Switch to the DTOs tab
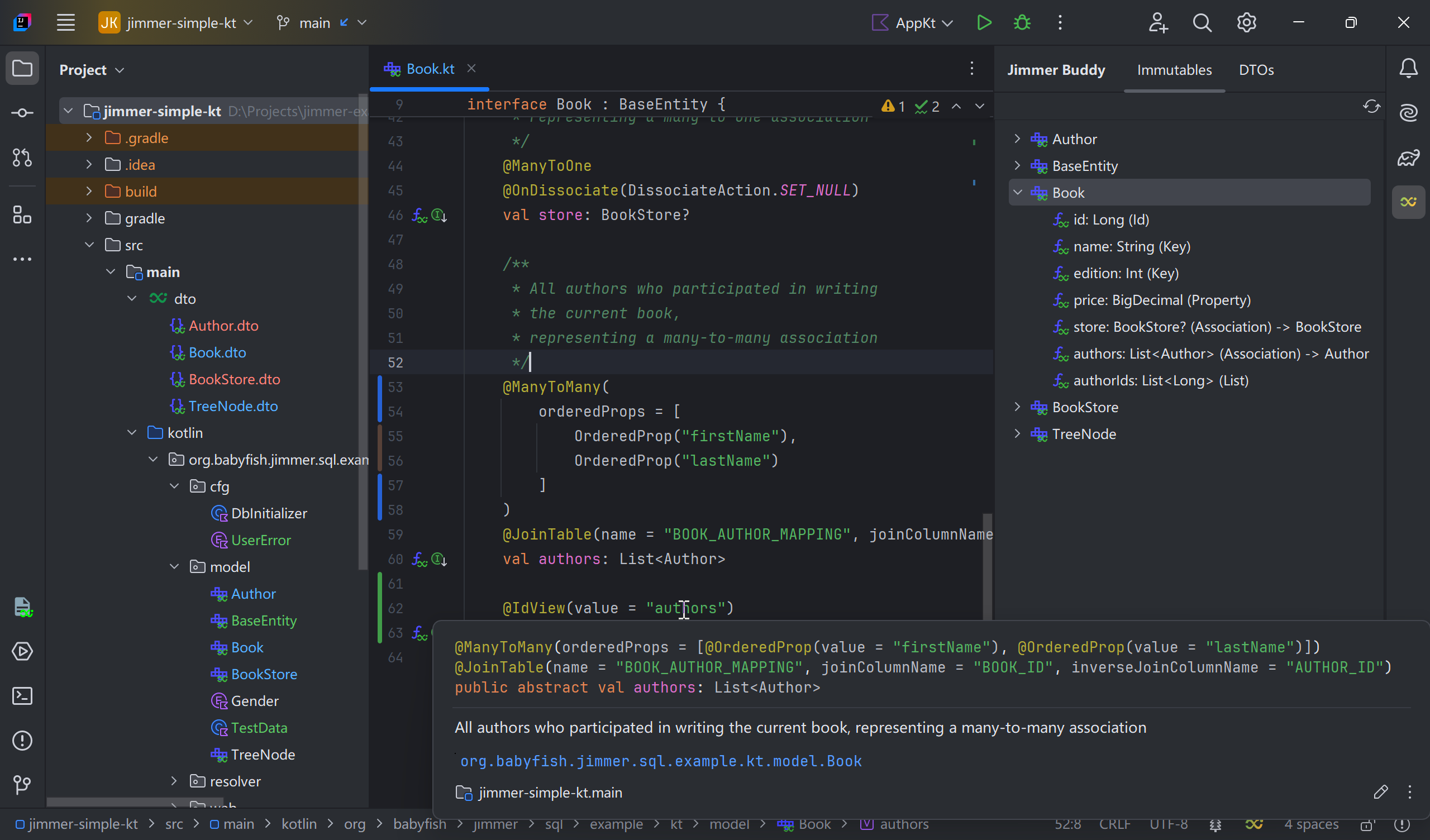The width and height of the screenshot is (1430, 840). point(1256,70)
